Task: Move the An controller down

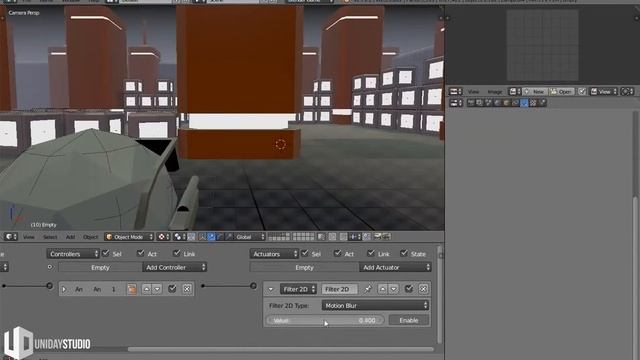Action: (157, 289)
